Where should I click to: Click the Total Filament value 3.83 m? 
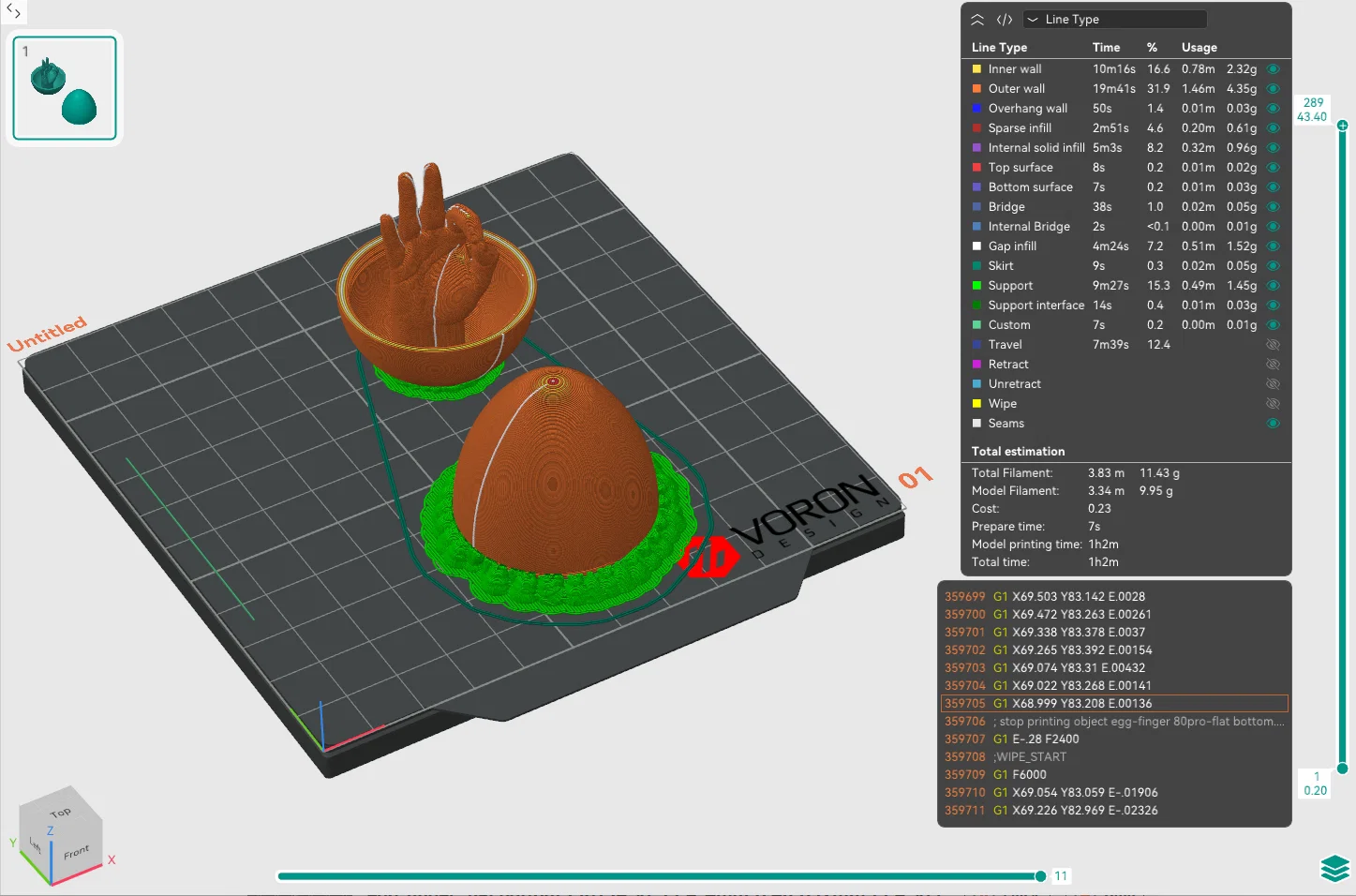1106,473
